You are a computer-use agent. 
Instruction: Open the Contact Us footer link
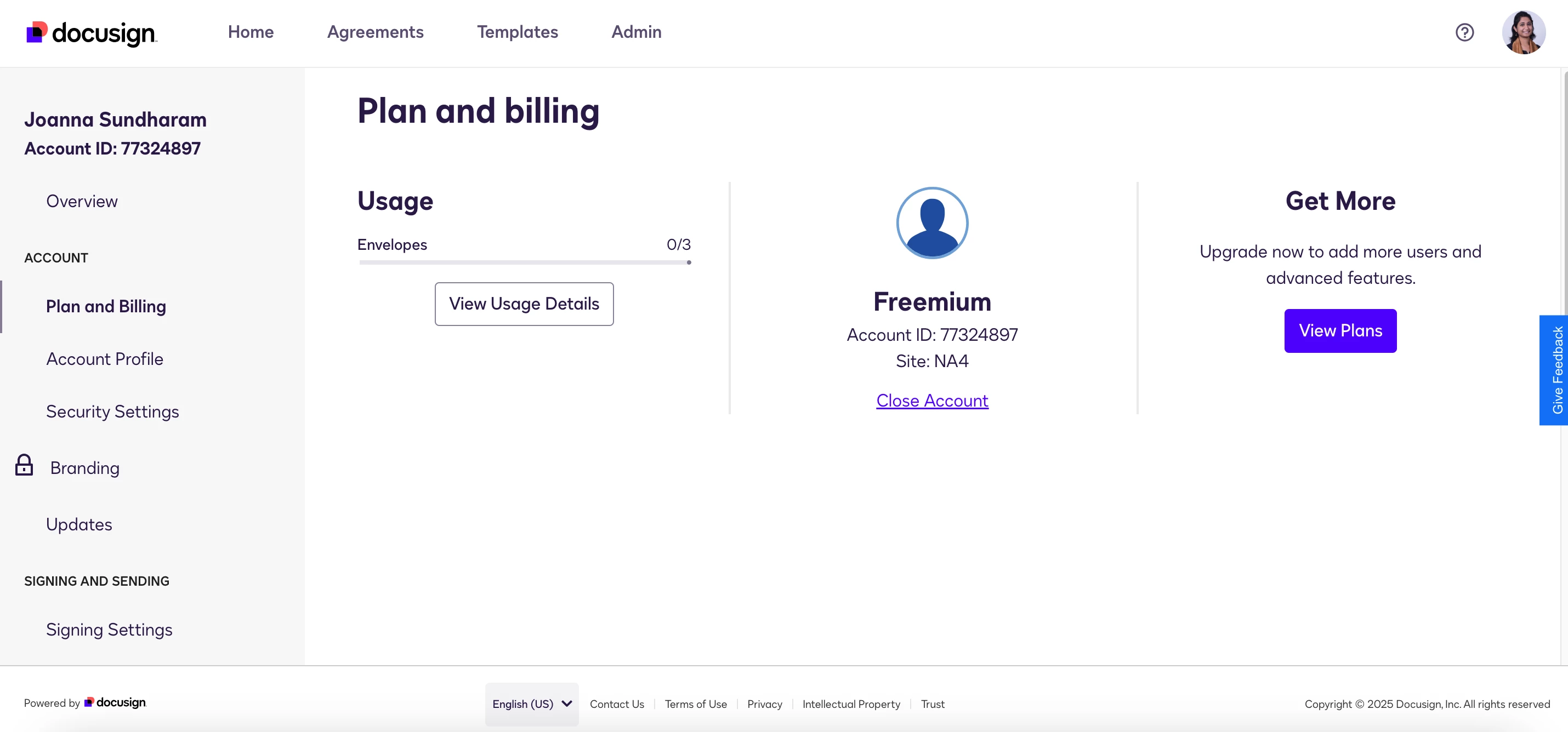pos(617,704)
